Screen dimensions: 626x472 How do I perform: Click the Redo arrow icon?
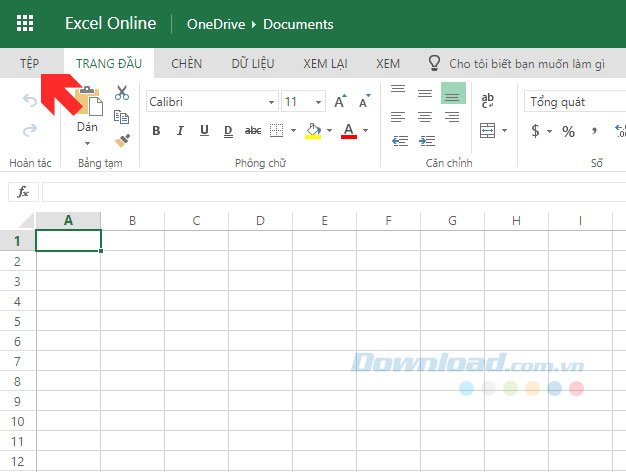[x=30, y=130]
